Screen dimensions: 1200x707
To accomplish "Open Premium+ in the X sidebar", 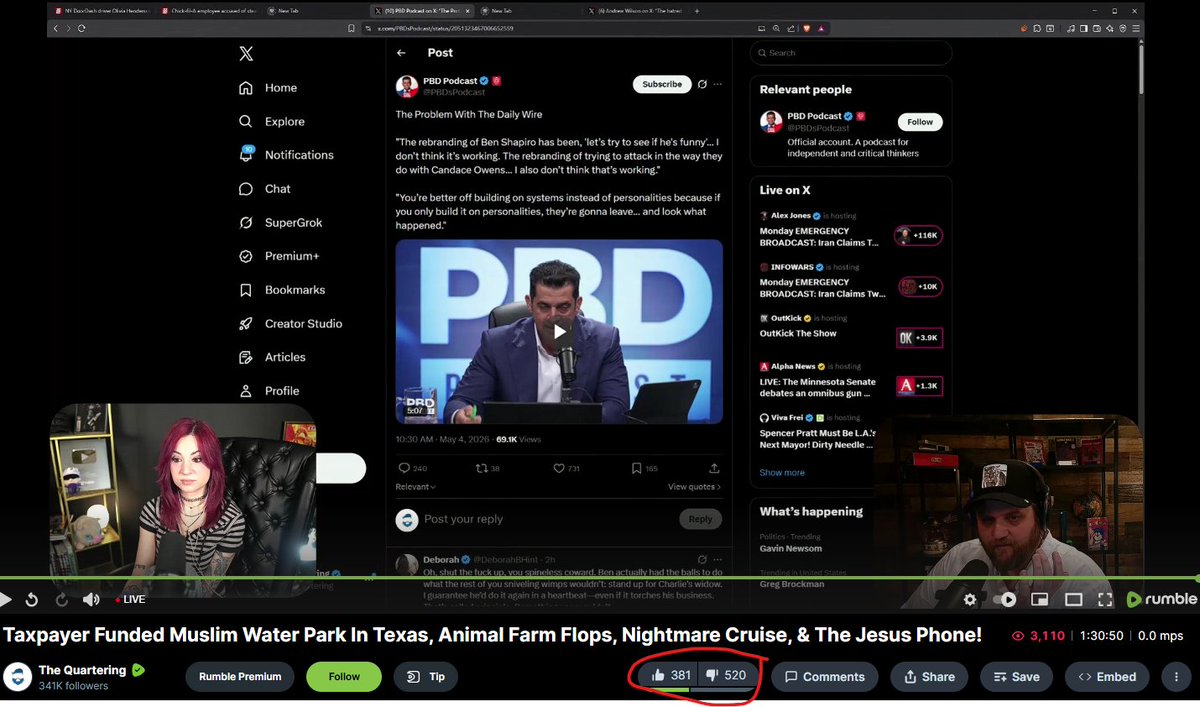I will 279,256.
